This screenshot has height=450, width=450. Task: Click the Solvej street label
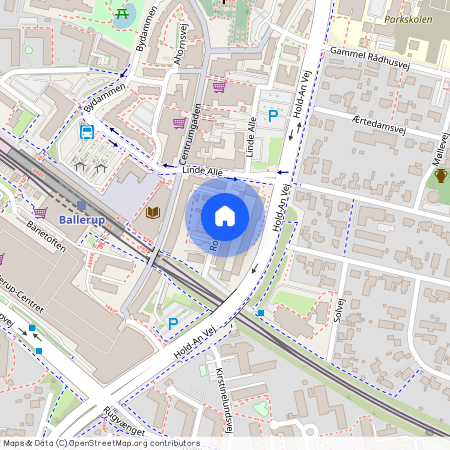tap(338, 310)
